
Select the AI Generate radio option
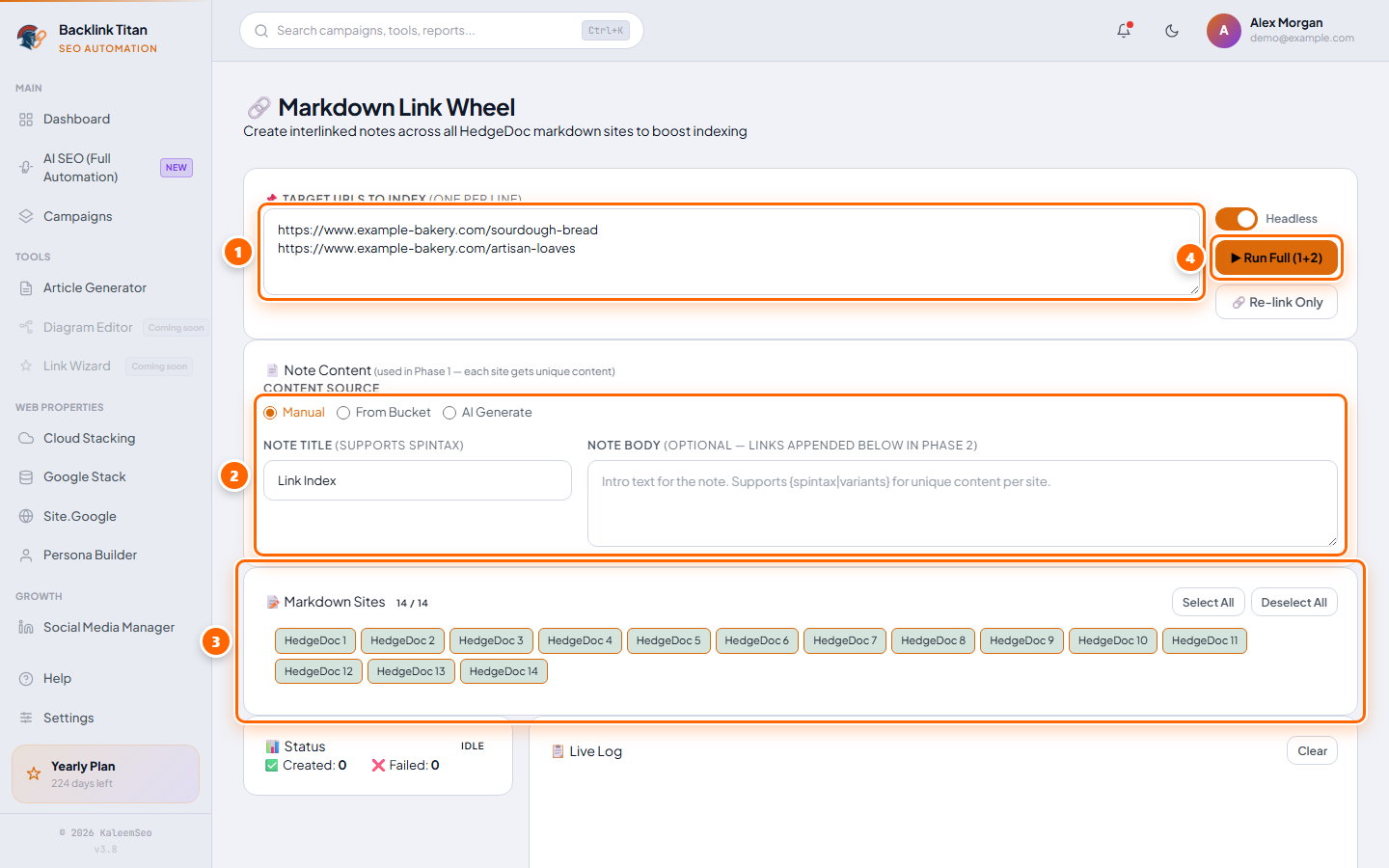[x=449, y=413]
